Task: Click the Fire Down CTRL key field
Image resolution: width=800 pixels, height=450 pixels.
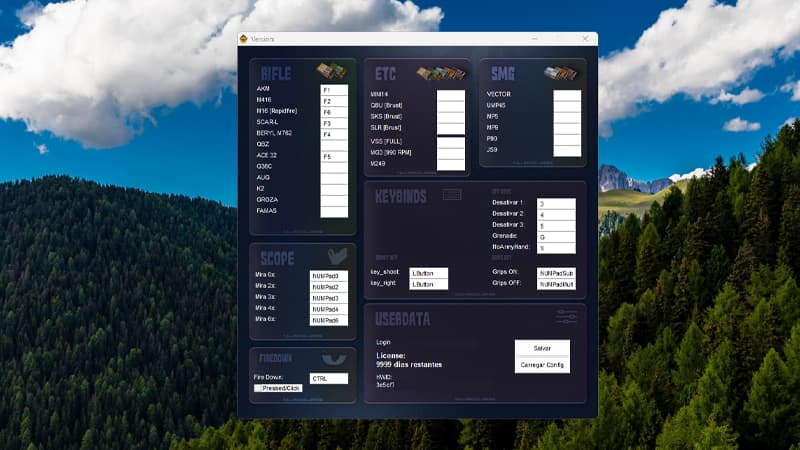Action: pos(328,378)
